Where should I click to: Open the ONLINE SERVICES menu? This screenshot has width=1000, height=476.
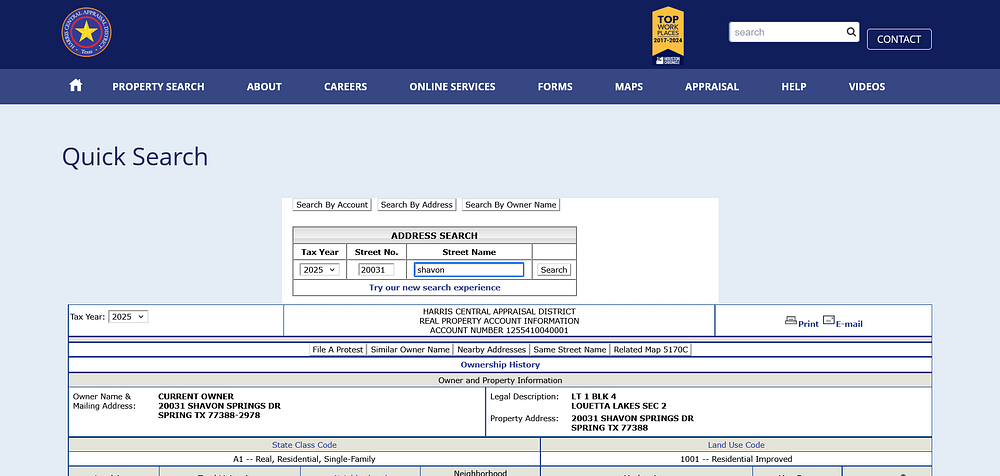[452, 87]
